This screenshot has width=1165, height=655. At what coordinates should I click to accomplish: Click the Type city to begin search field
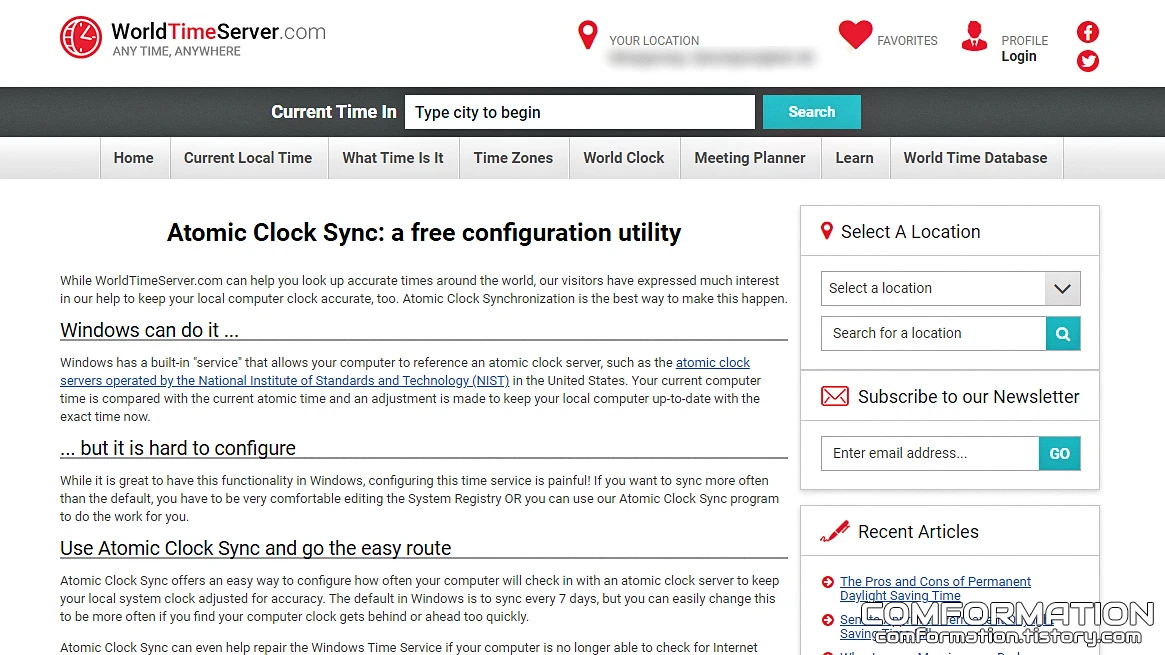[x=580, y=112]
